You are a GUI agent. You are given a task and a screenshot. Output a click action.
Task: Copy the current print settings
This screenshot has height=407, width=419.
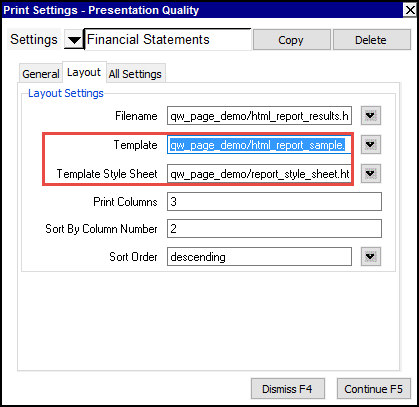[292, 40]
